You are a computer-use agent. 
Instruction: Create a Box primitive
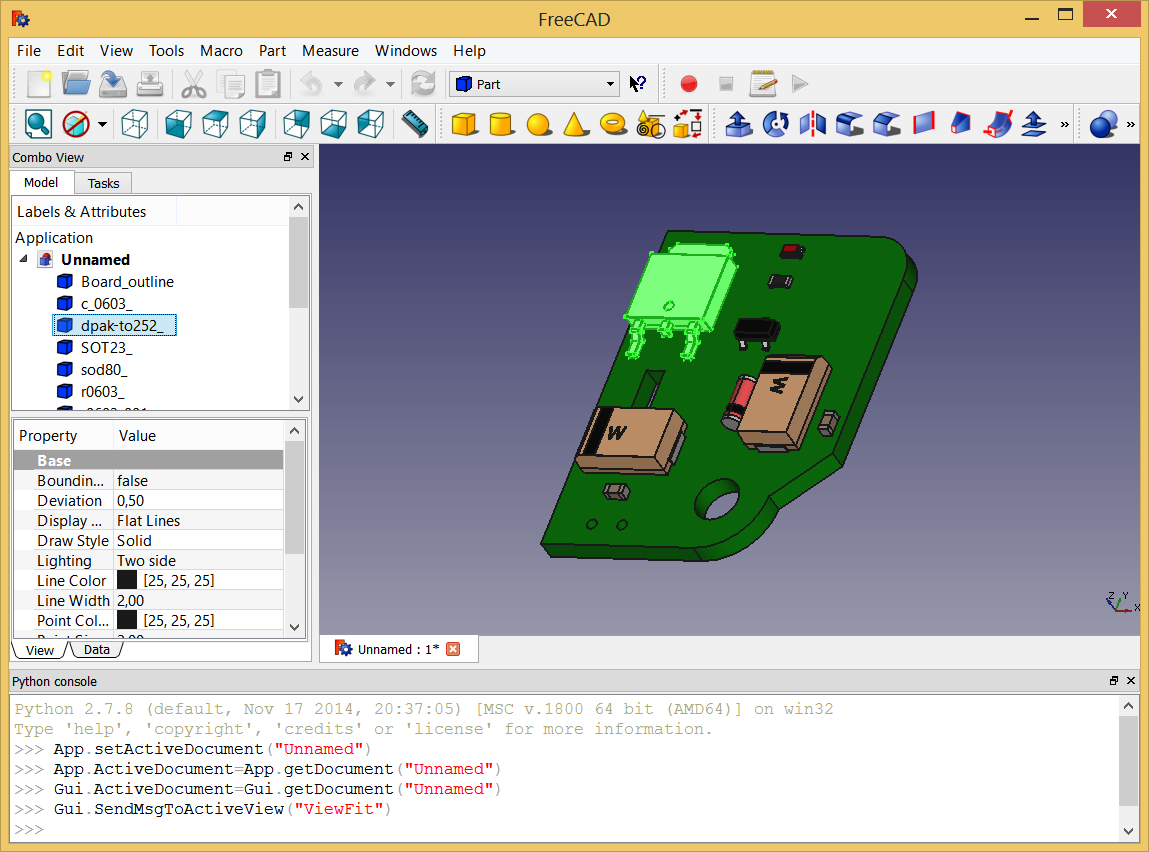click(463, 124)
